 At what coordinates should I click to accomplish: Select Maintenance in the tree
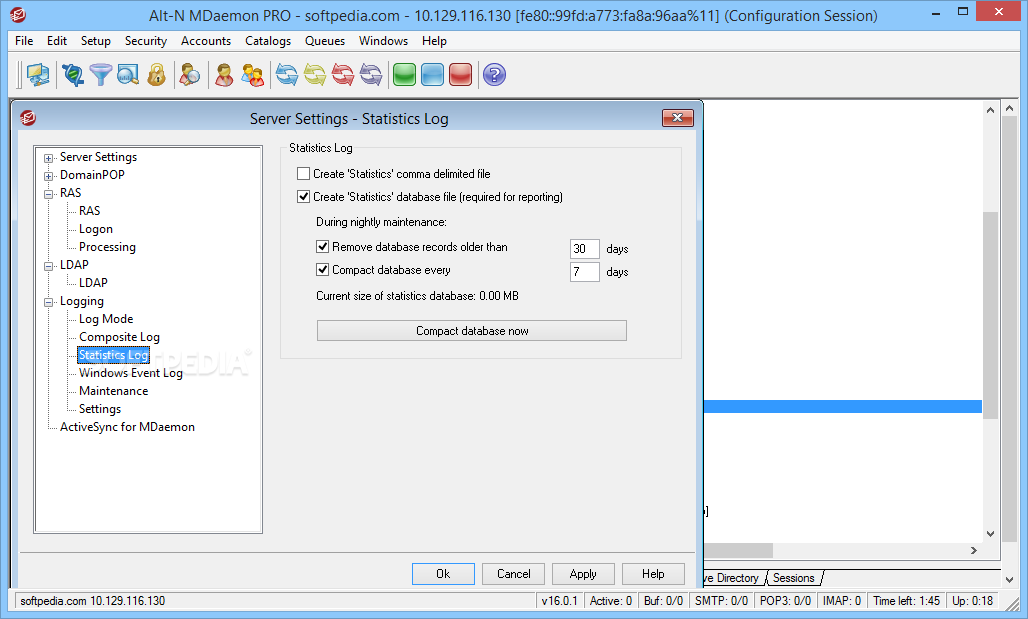(113, 391)
